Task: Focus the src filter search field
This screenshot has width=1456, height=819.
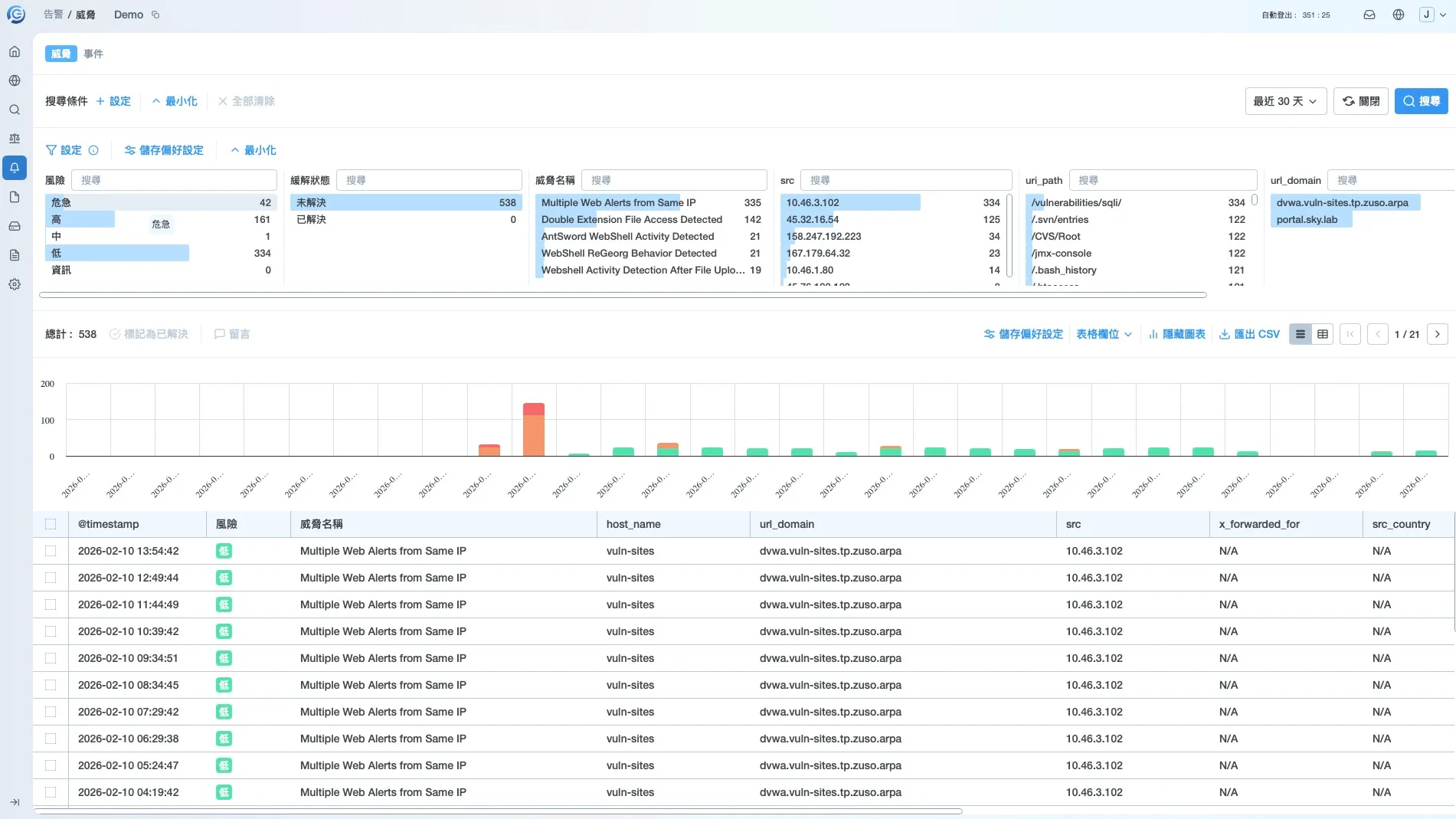Action: click(x=906, y=180)
